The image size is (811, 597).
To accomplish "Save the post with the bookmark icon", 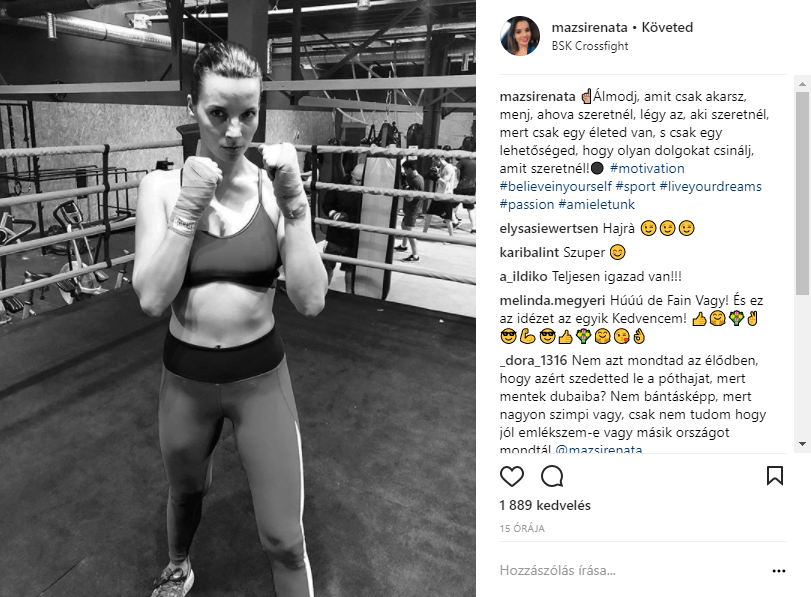I will pos(775,475).
